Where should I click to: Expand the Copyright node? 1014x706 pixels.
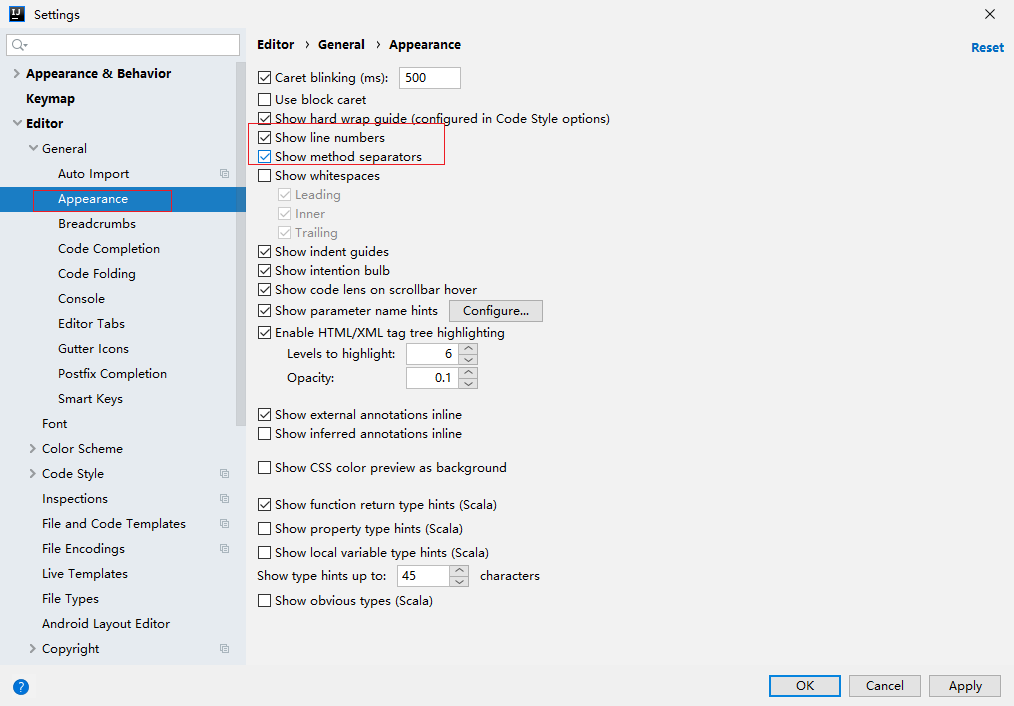click(x=32, y=648)
